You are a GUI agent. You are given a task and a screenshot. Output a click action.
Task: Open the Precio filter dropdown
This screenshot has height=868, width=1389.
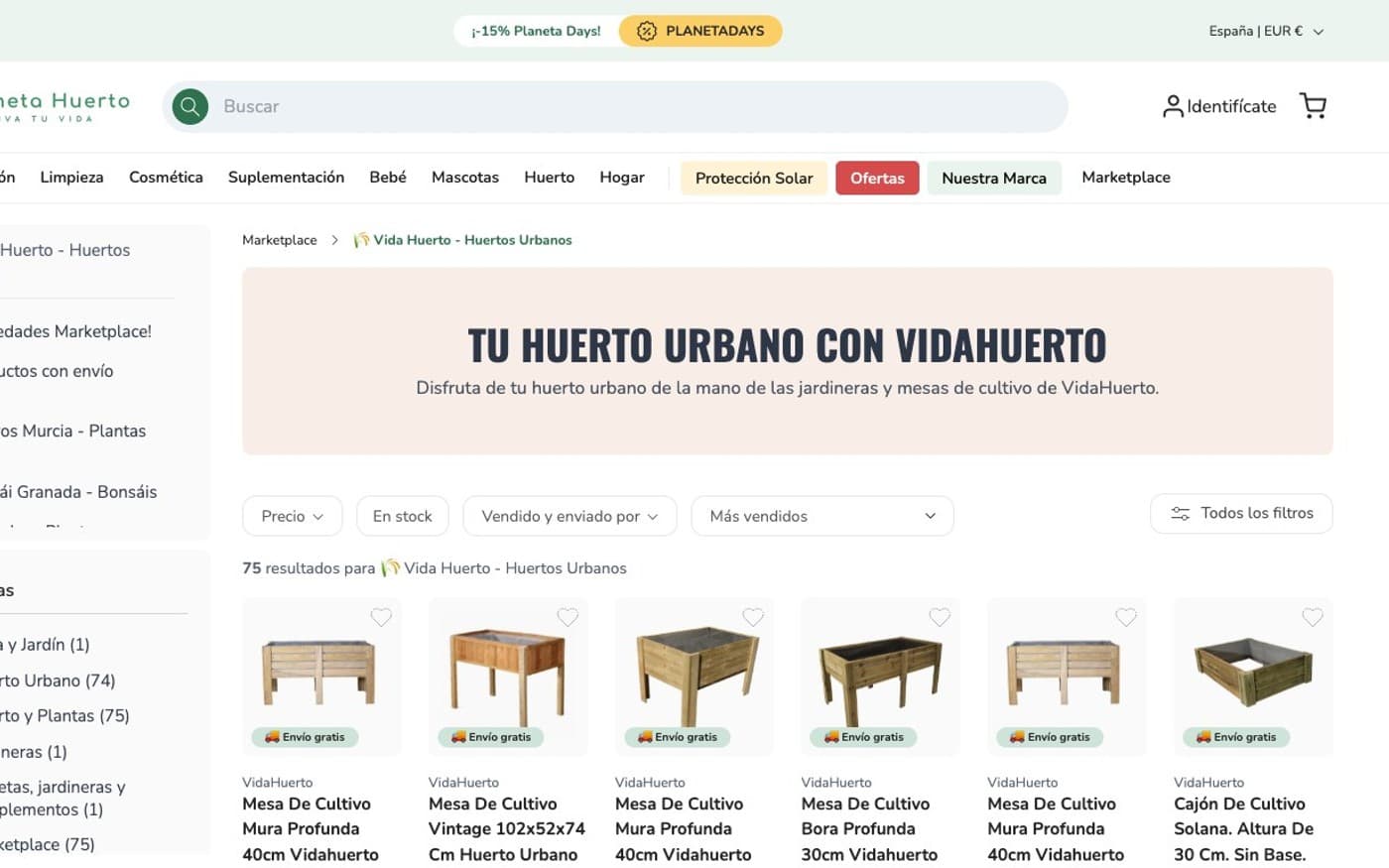pos(293,516)
